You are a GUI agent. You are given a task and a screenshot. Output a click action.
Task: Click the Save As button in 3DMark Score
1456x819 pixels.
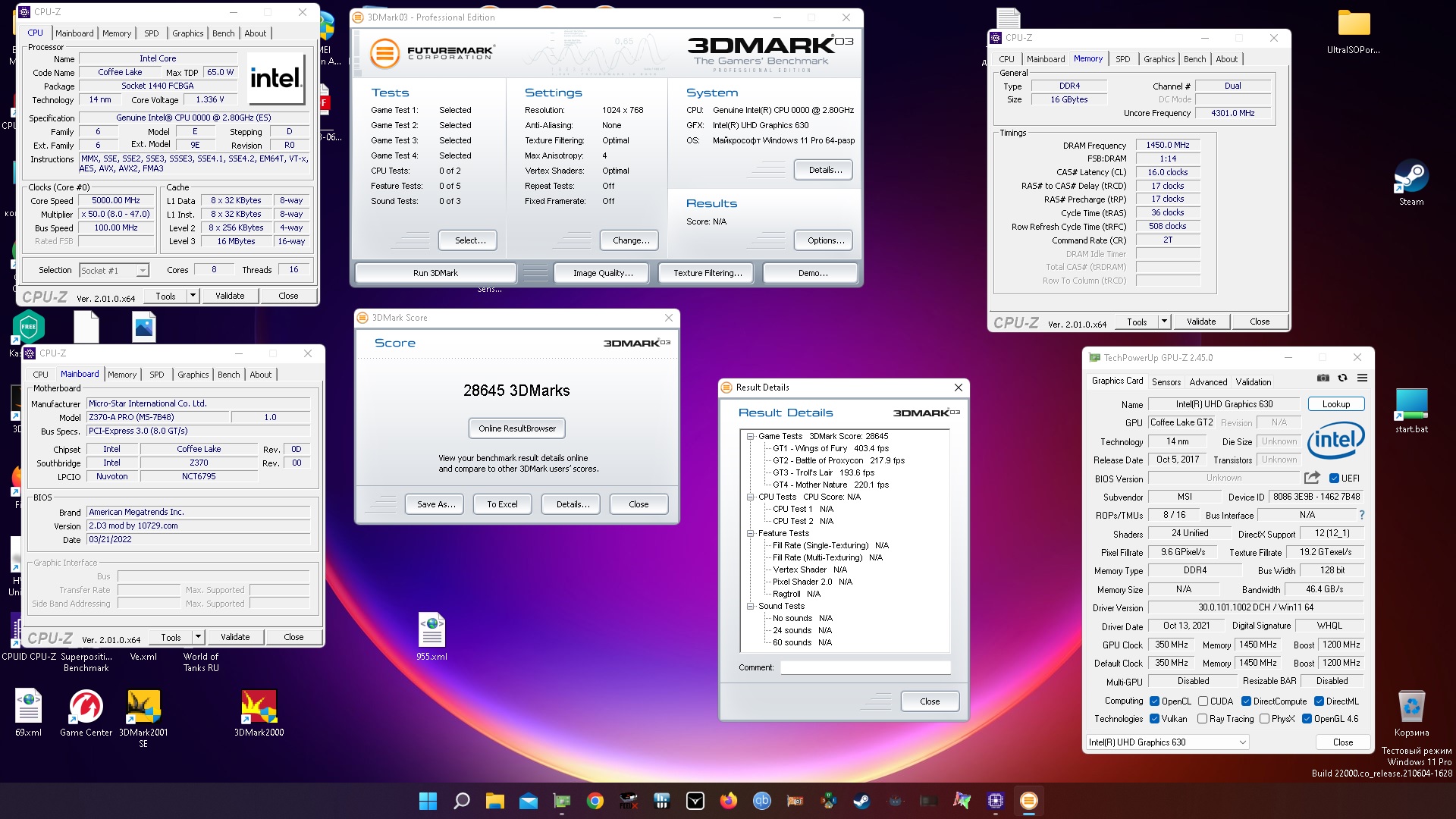pyautogui.click(x=436, y=504)
